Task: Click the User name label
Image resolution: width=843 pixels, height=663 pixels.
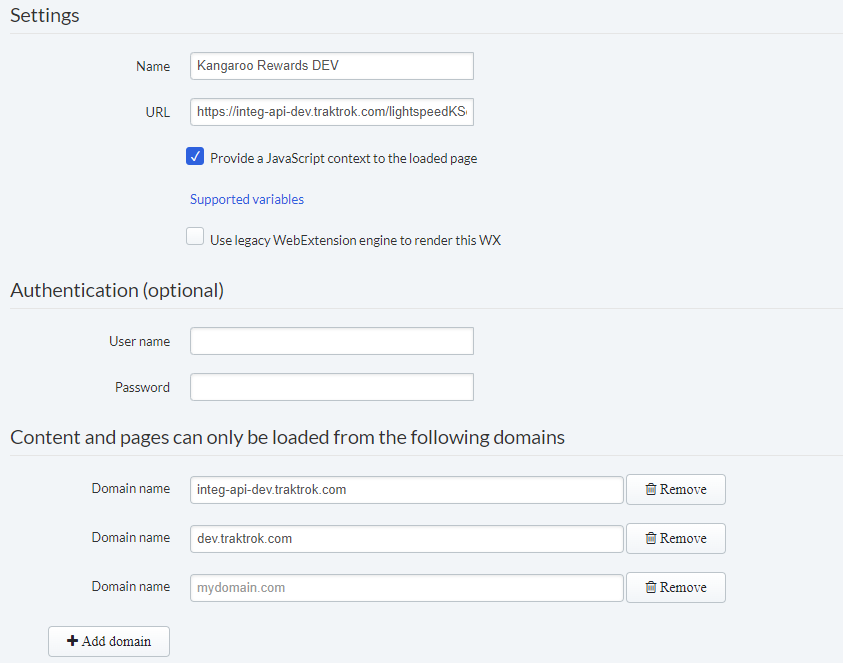Action: pyautogui.click(x=139, y=341)
